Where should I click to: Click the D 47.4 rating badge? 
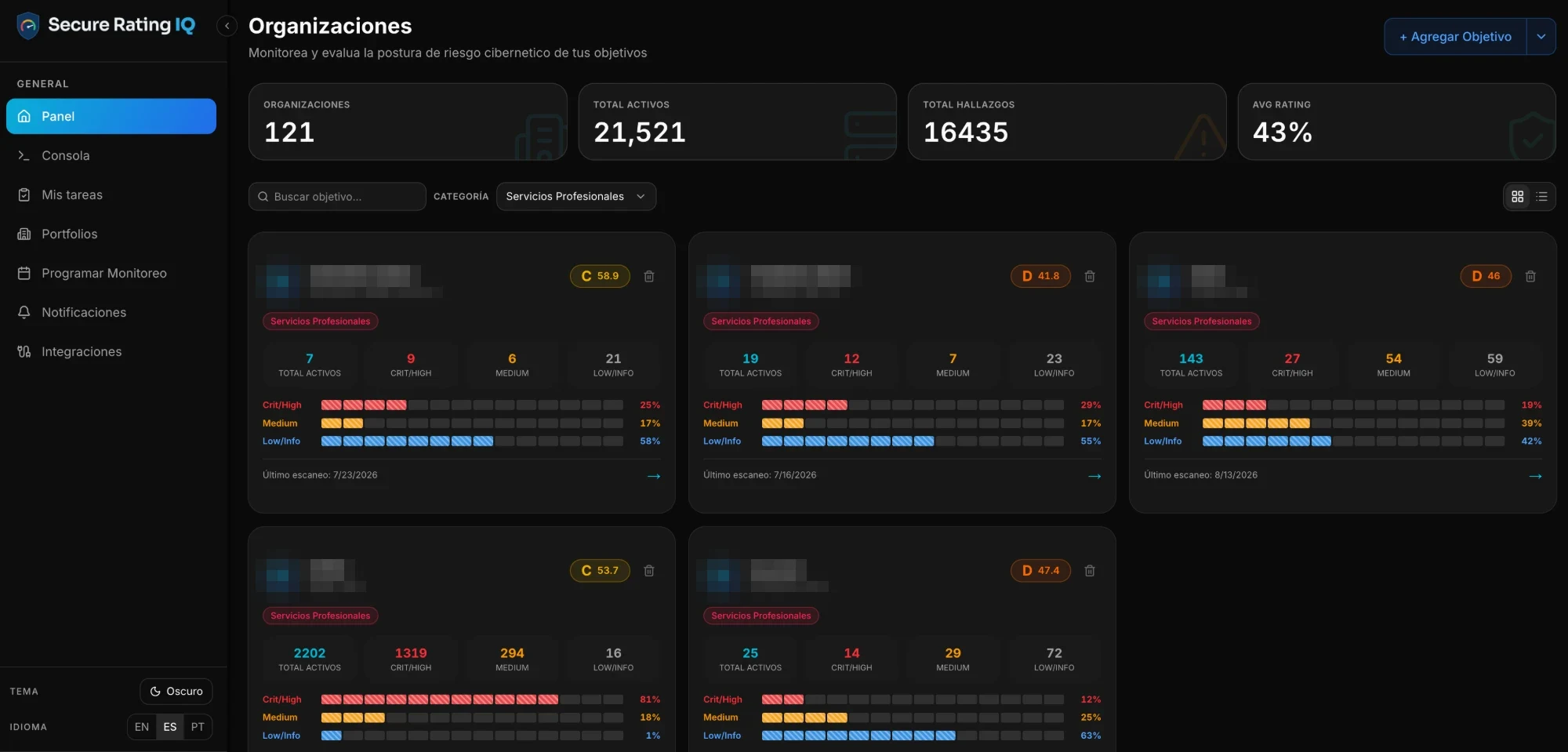[x=1040, y=571]
